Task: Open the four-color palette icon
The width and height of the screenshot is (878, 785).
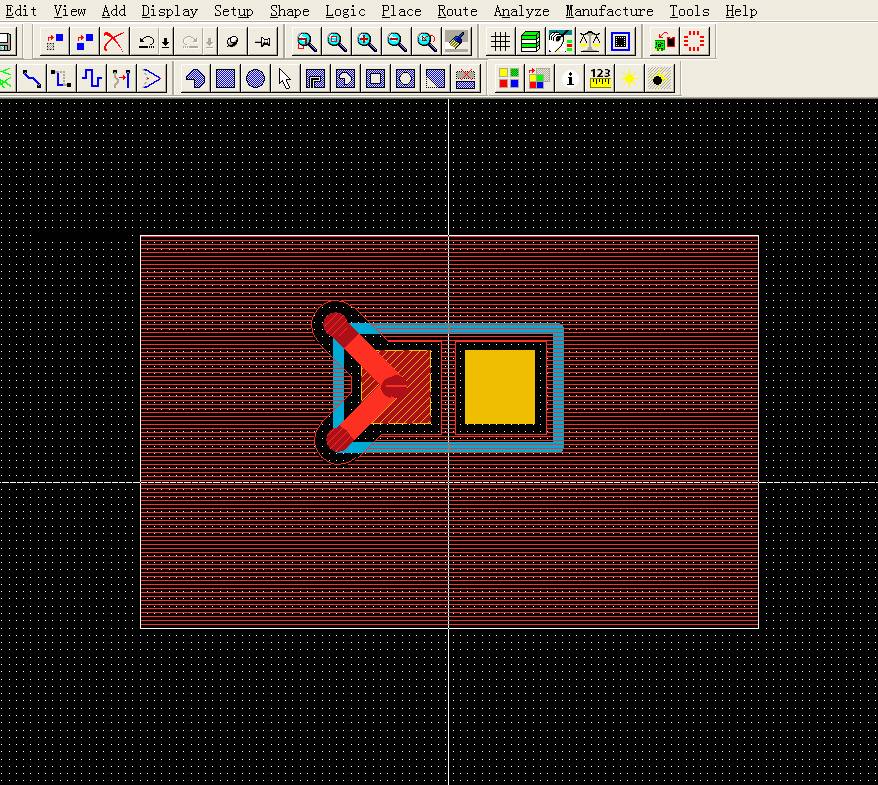Action: tap(509, 78)
